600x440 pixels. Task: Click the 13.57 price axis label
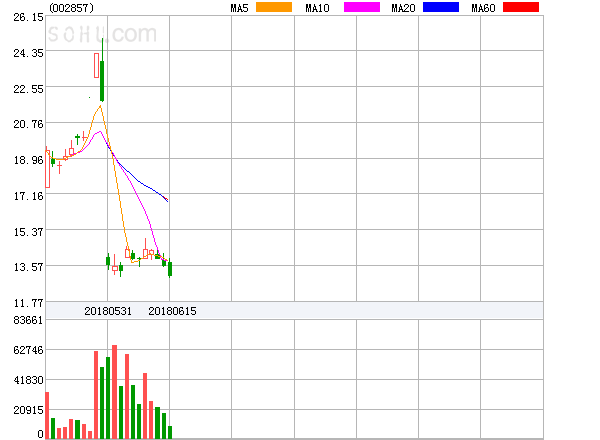coord(28,267)
